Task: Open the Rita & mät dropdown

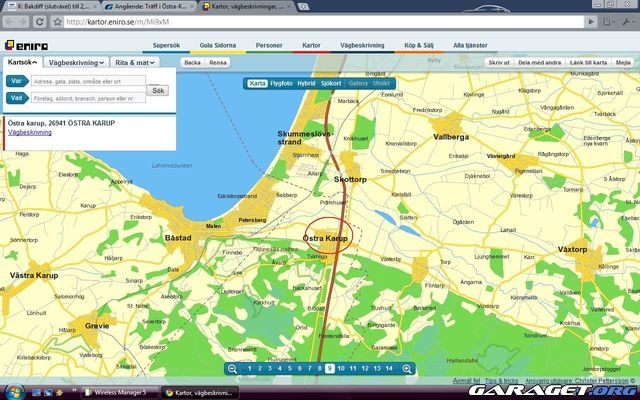Action: [134, 62]
